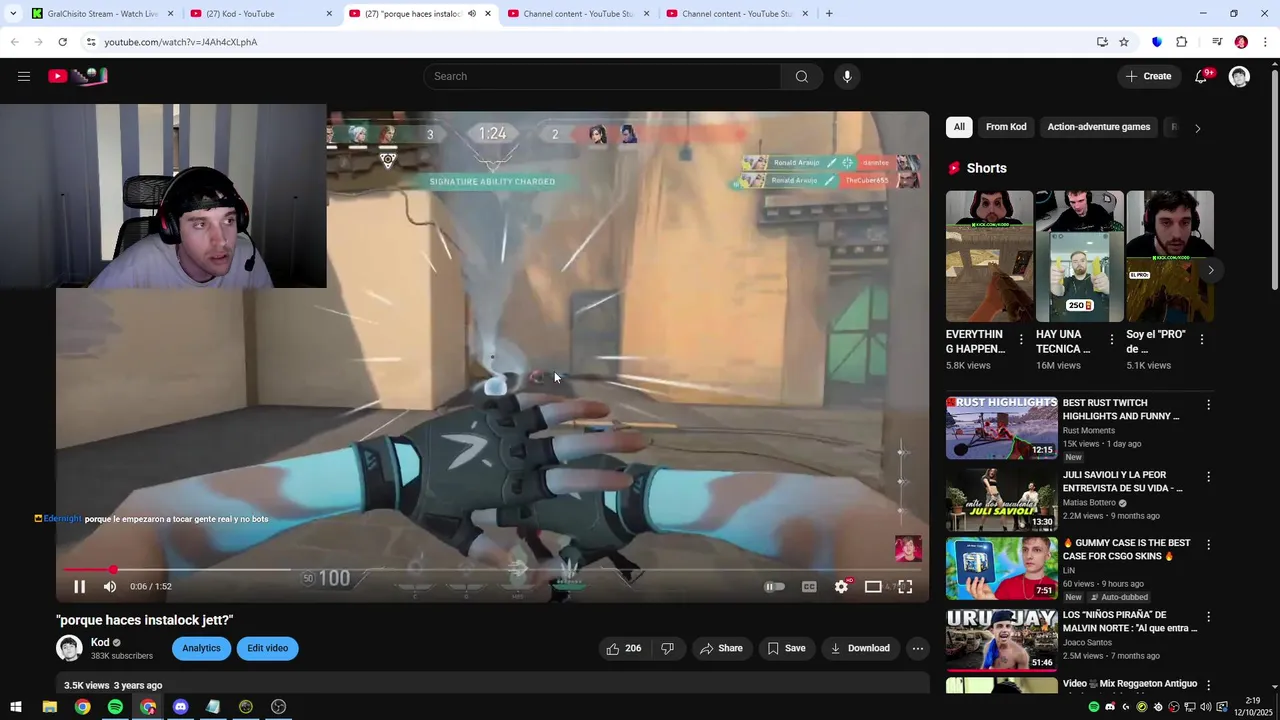Open options for JULI SAVIOLI video
Screen dimensions: 1280x720
(1208, 477)
